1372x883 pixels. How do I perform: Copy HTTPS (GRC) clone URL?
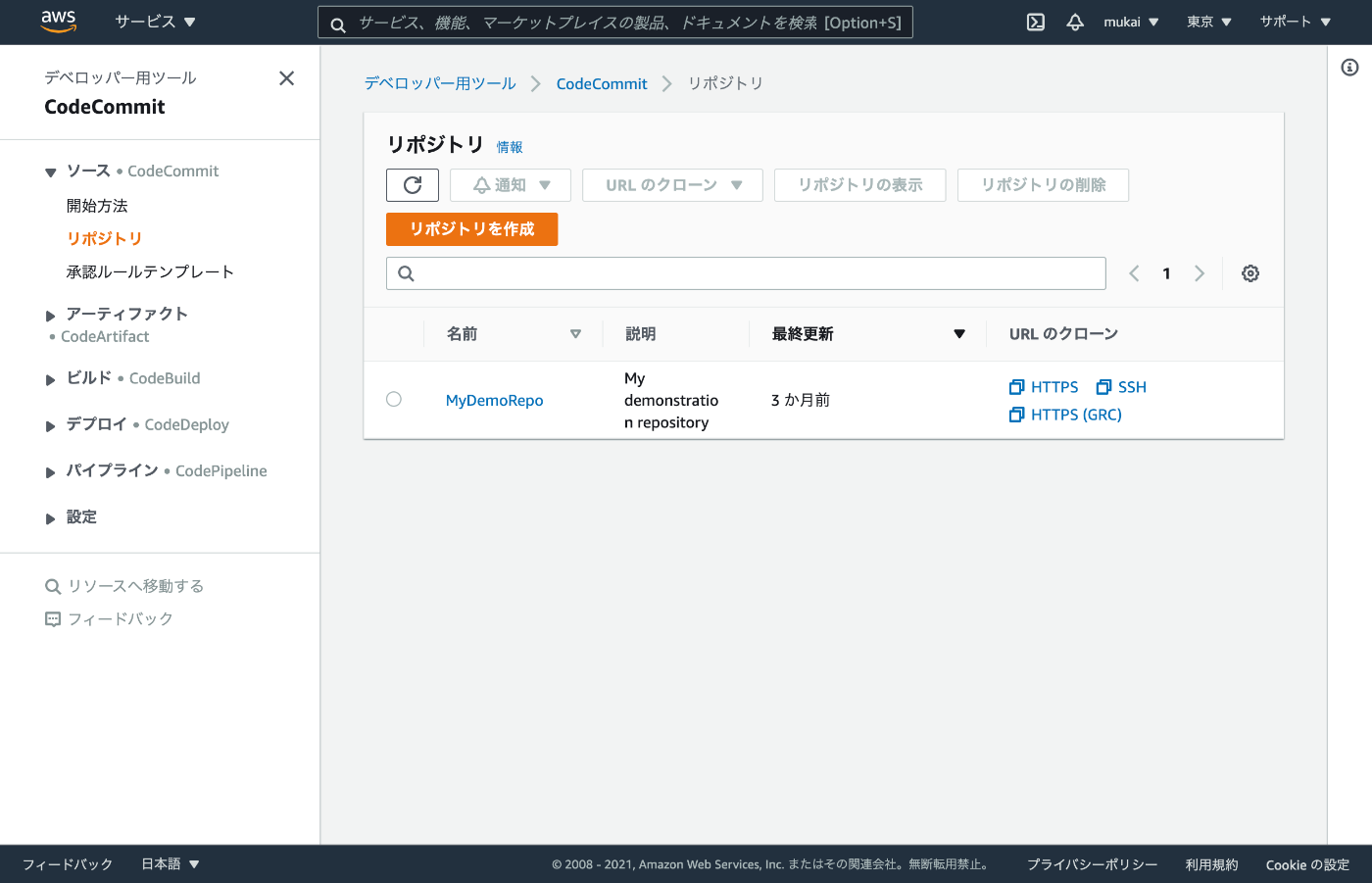pos(1065,415)
